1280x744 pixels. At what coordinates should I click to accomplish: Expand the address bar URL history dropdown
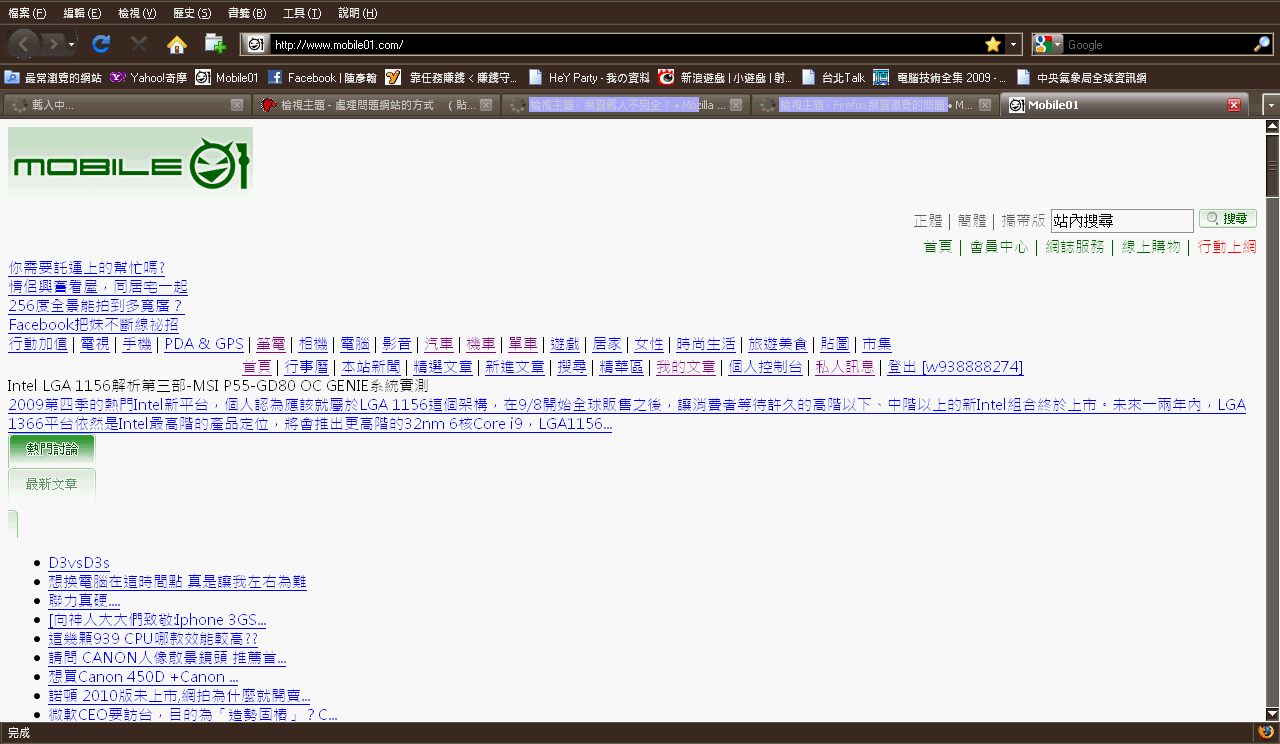click(1013, 44)
